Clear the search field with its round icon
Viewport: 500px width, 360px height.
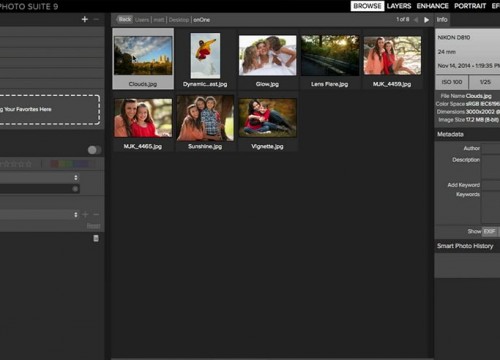(x=75, y=189)
